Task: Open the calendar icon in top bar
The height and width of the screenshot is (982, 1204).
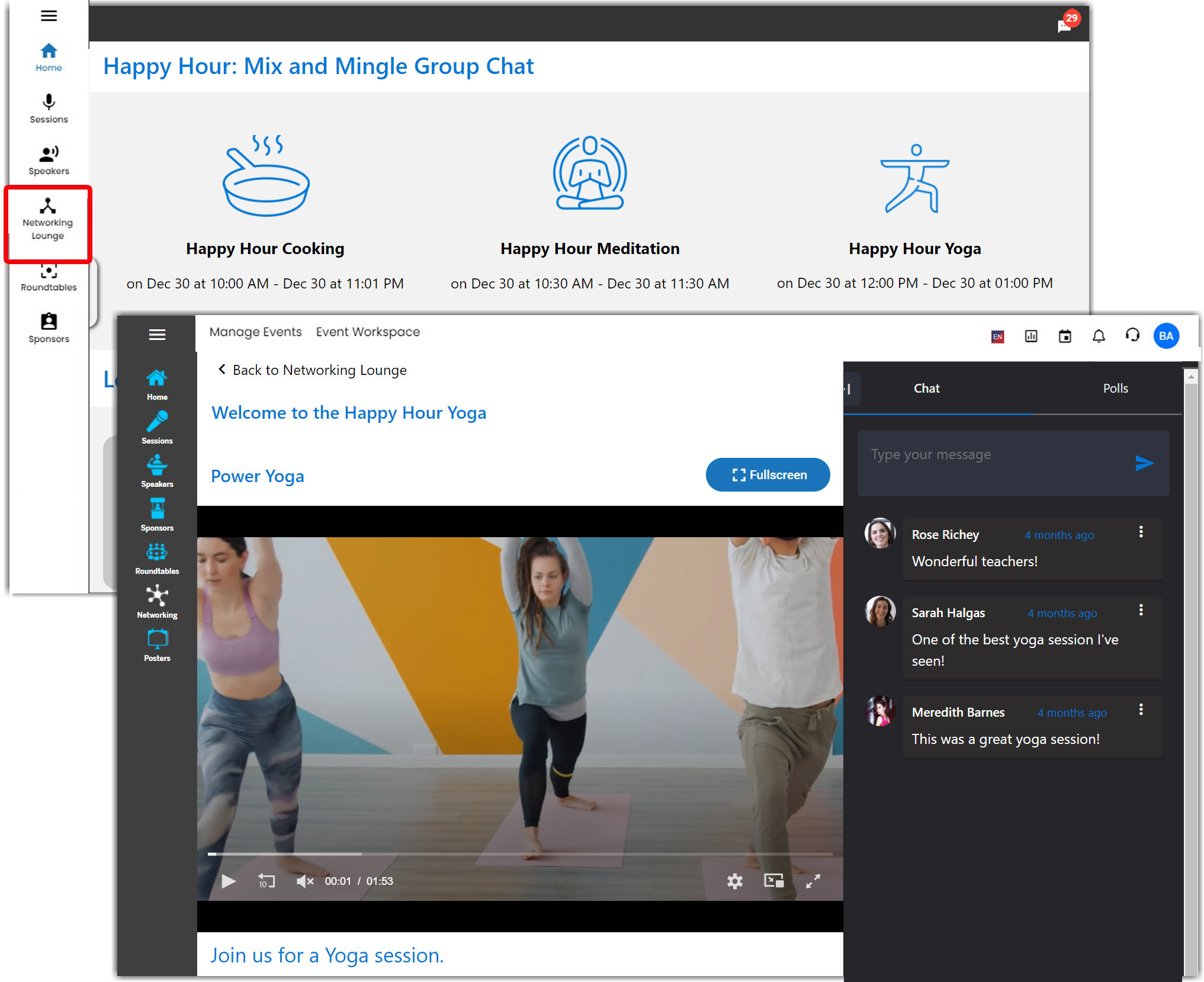Action: (x=1065, y=336)
